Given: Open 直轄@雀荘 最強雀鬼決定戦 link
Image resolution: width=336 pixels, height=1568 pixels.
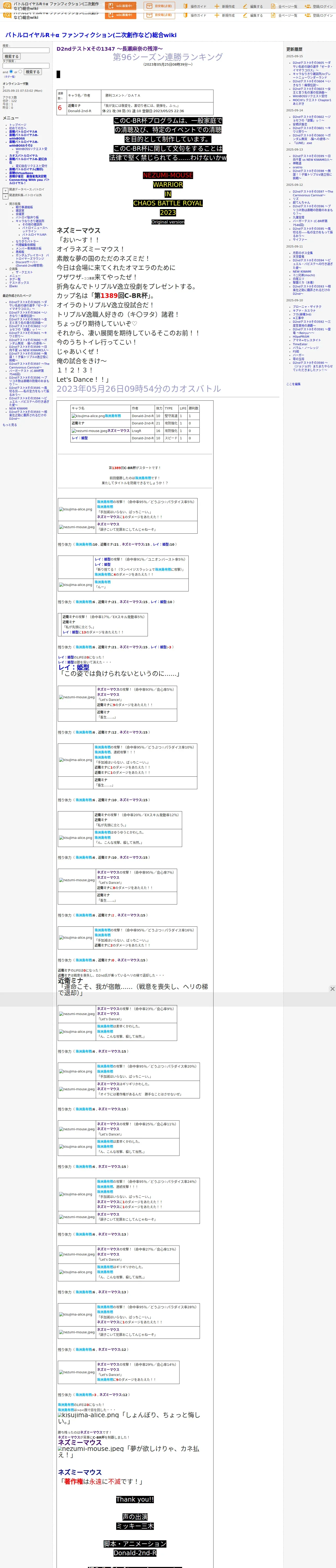Looking at the screenshot, I should tap(27, 176).
